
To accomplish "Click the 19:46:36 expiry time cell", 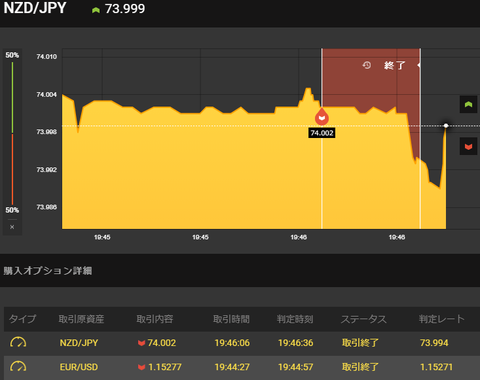I will coord(296,343).
